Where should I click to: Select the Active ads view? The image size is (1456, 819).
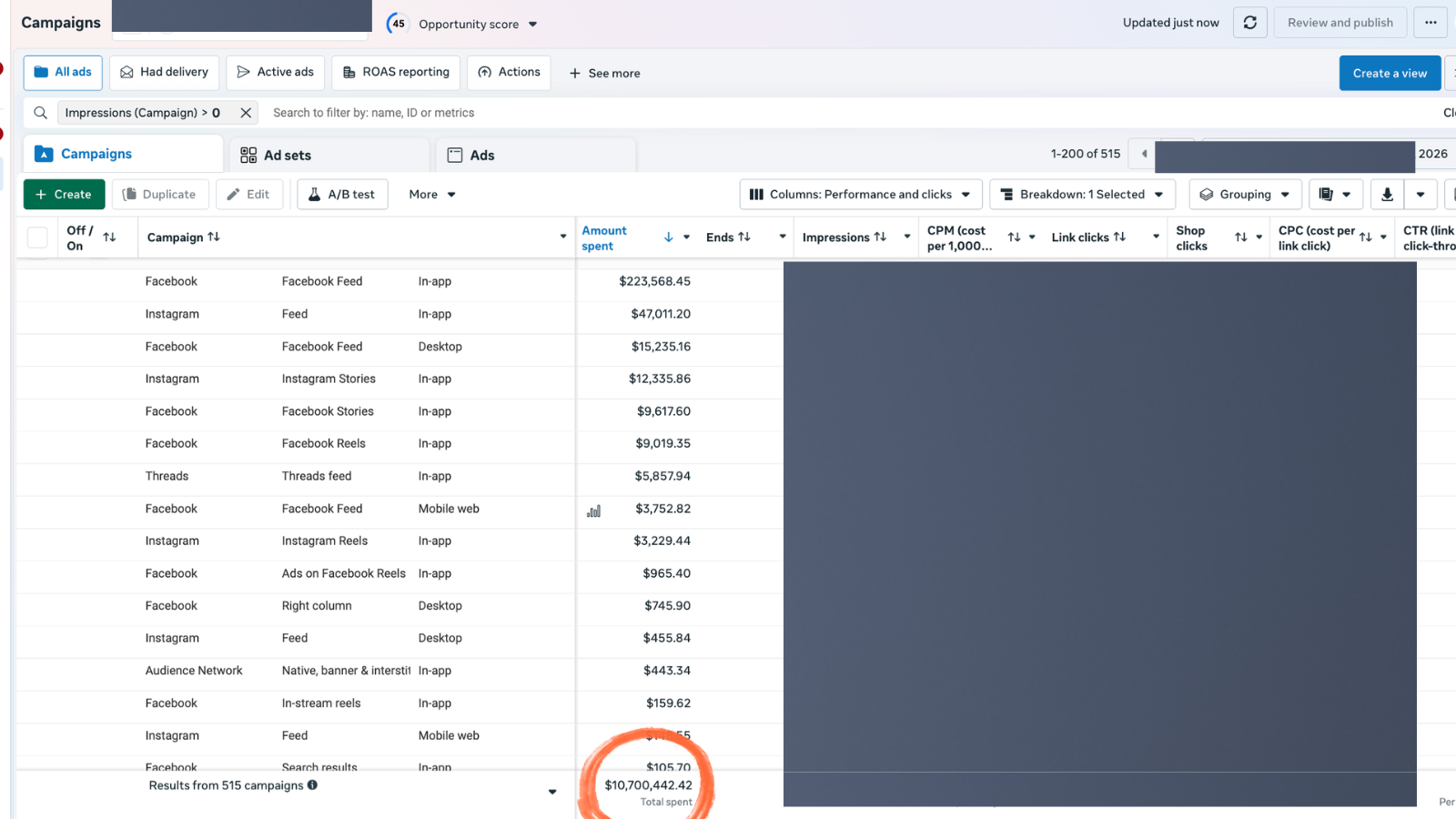[275, 73]
